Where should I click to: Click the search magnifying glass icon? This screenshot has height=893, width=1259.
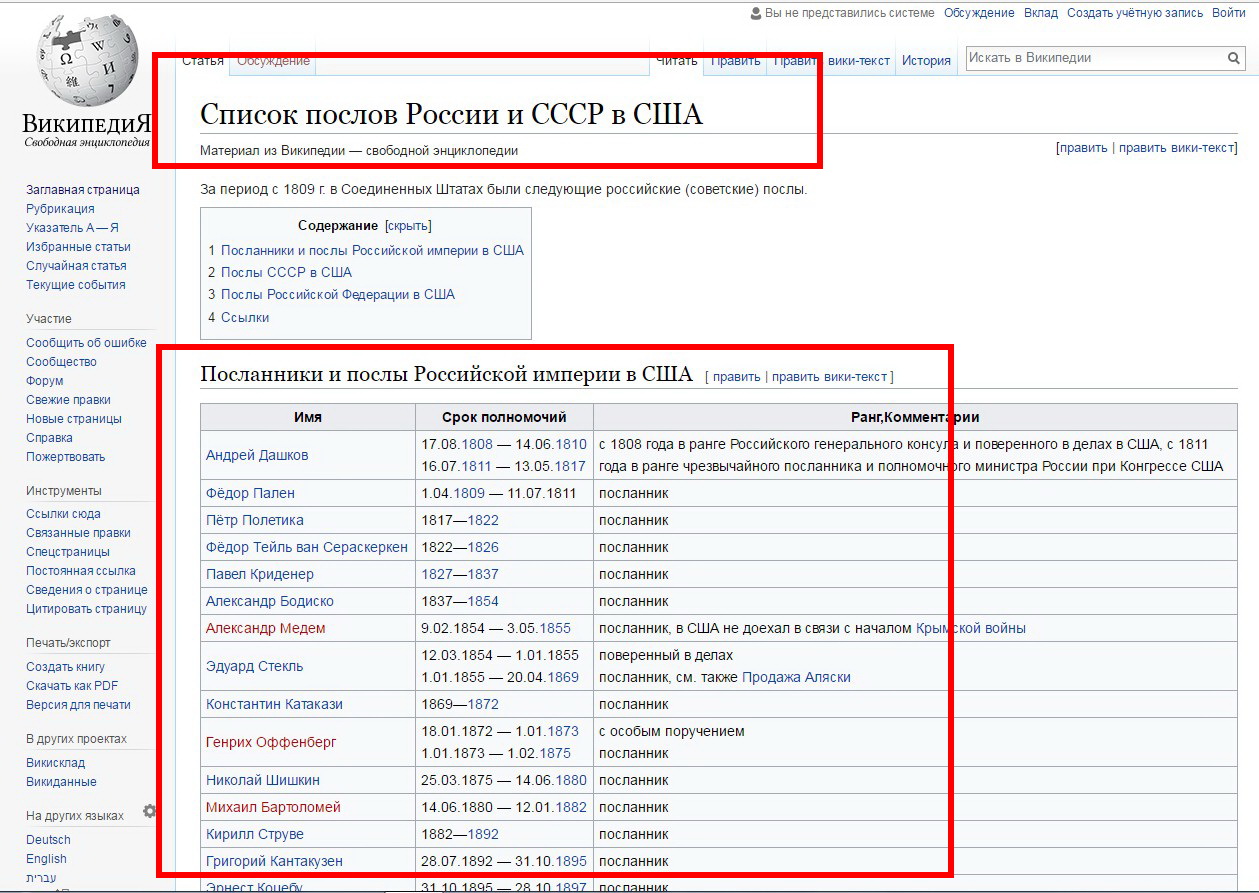pos(1233,58)
